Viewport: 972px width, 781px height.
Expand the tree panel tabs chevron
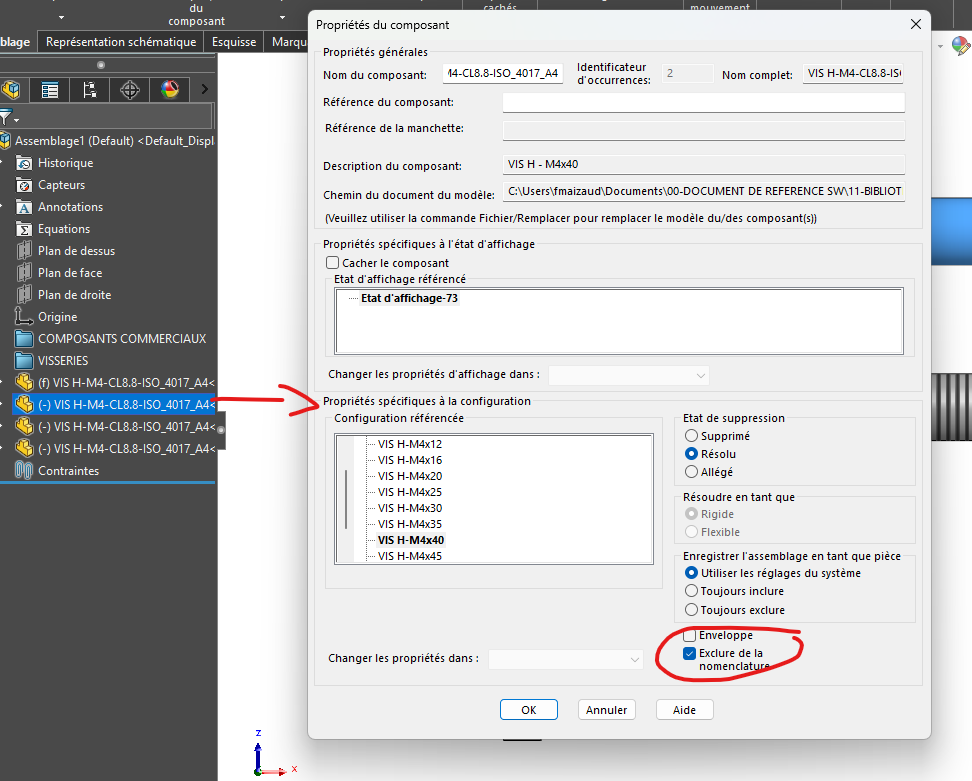coord(204,90)
